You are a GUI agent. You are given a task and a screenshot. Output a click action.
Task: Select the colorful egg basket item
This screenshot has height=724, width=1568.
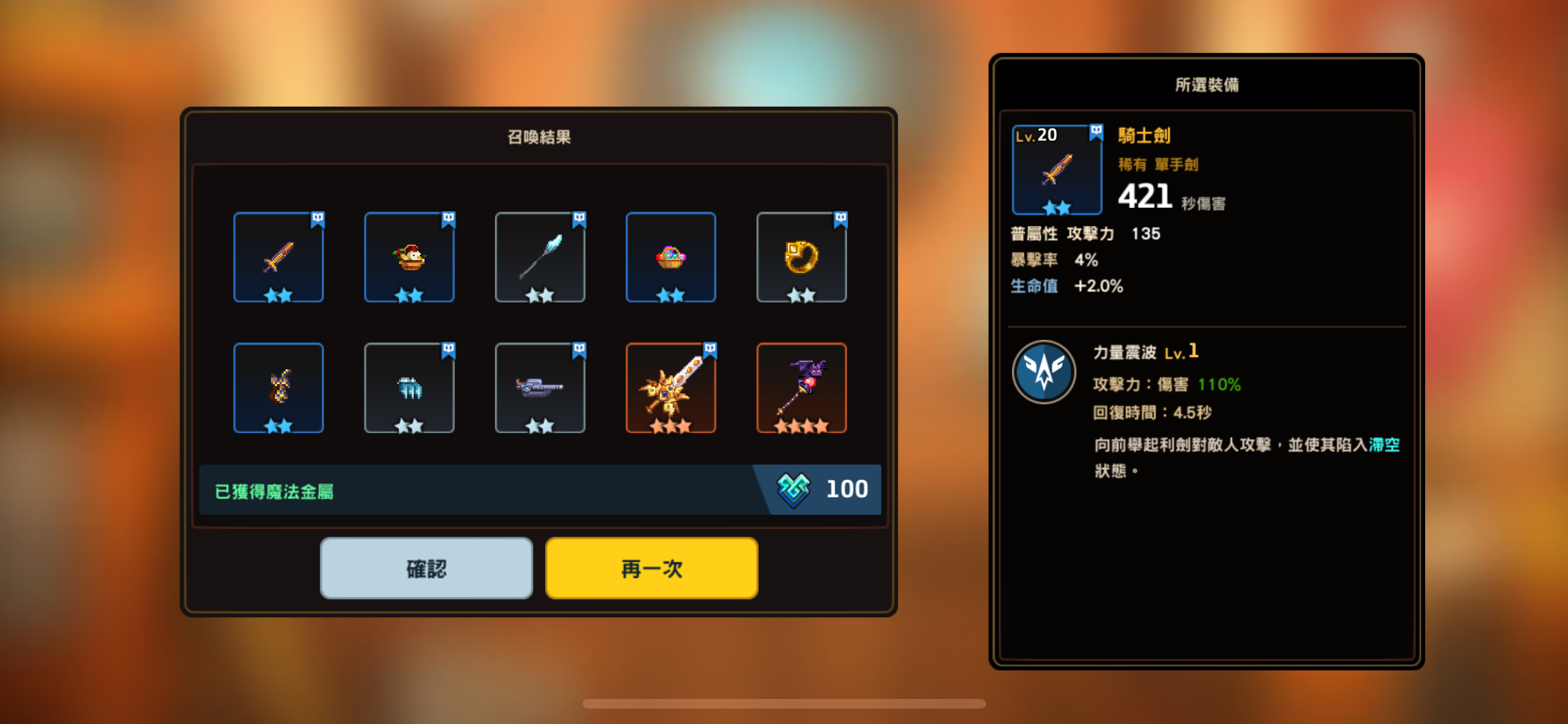click(671, 257)
